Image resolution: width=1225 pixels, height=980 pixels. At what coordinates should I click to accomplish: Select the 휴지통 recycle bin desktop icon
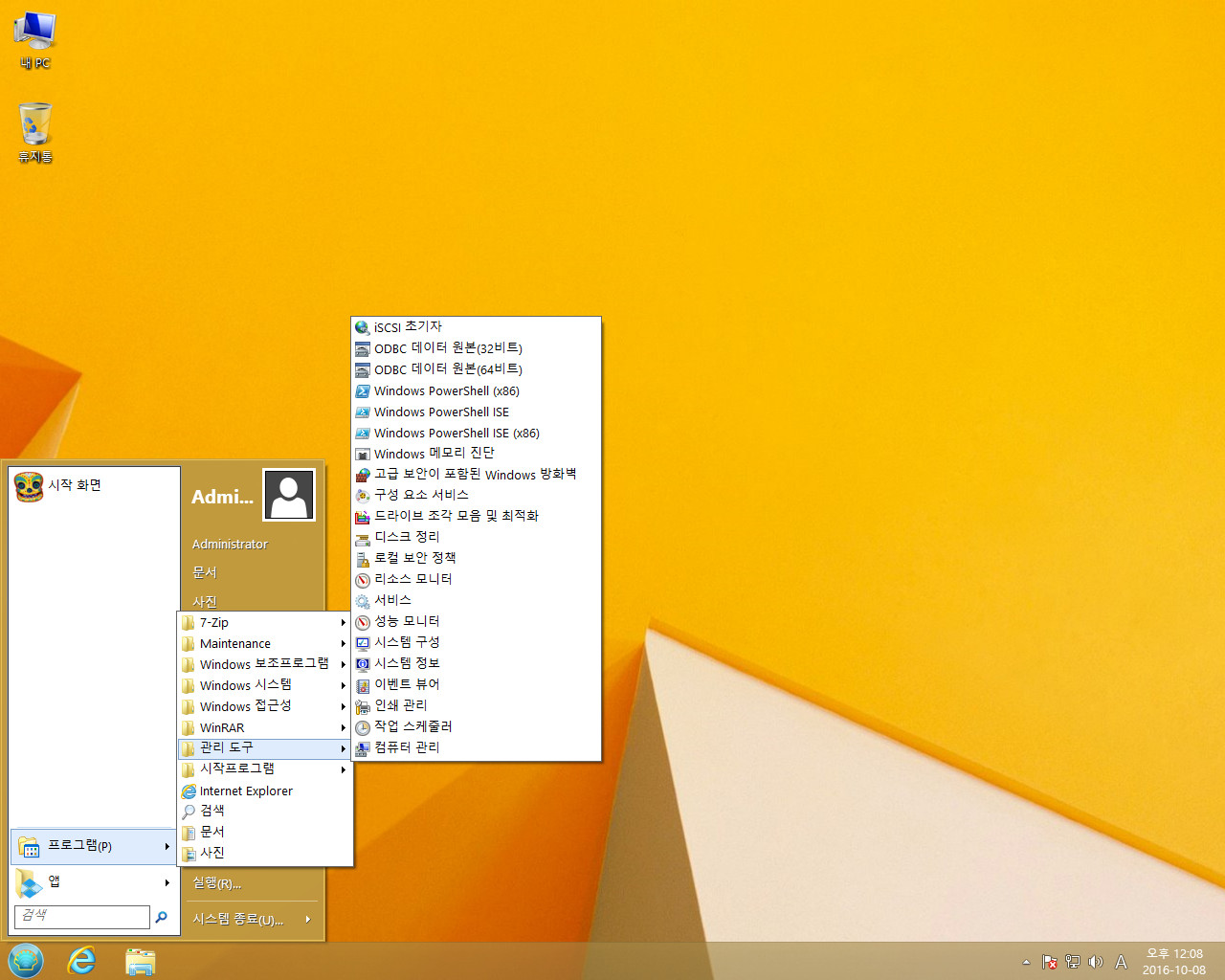(x=35, y=133)
